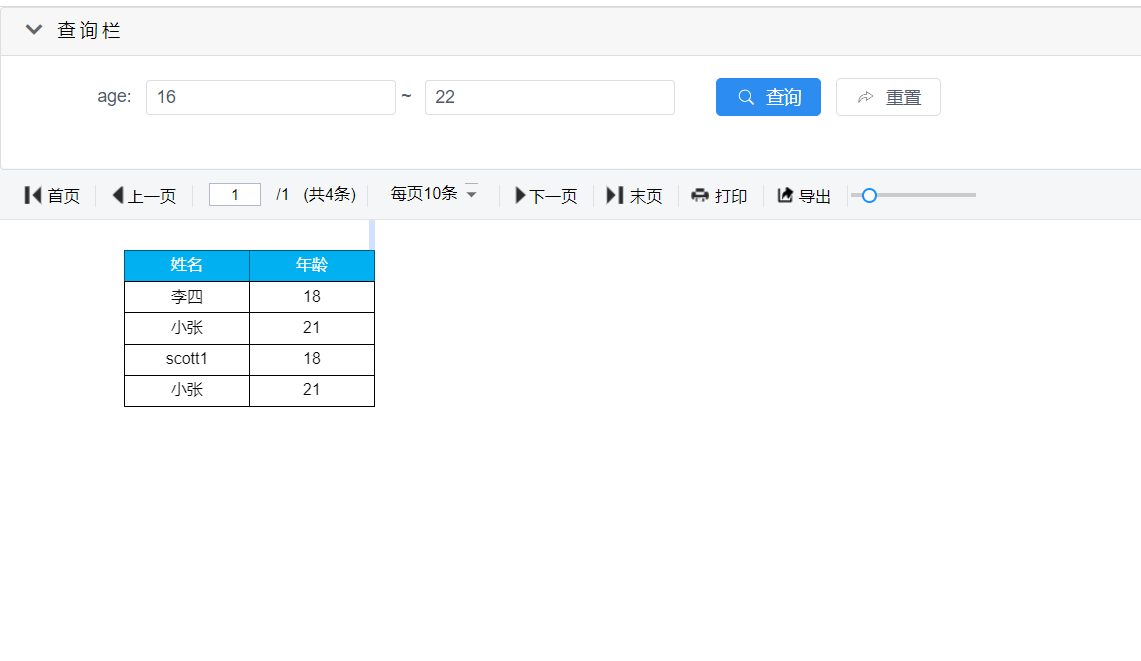Image resolution: width=1141 pixels, height=661 pixels.
Task: Click the age minimum field showing 16
Action: [x=271, y=97]
